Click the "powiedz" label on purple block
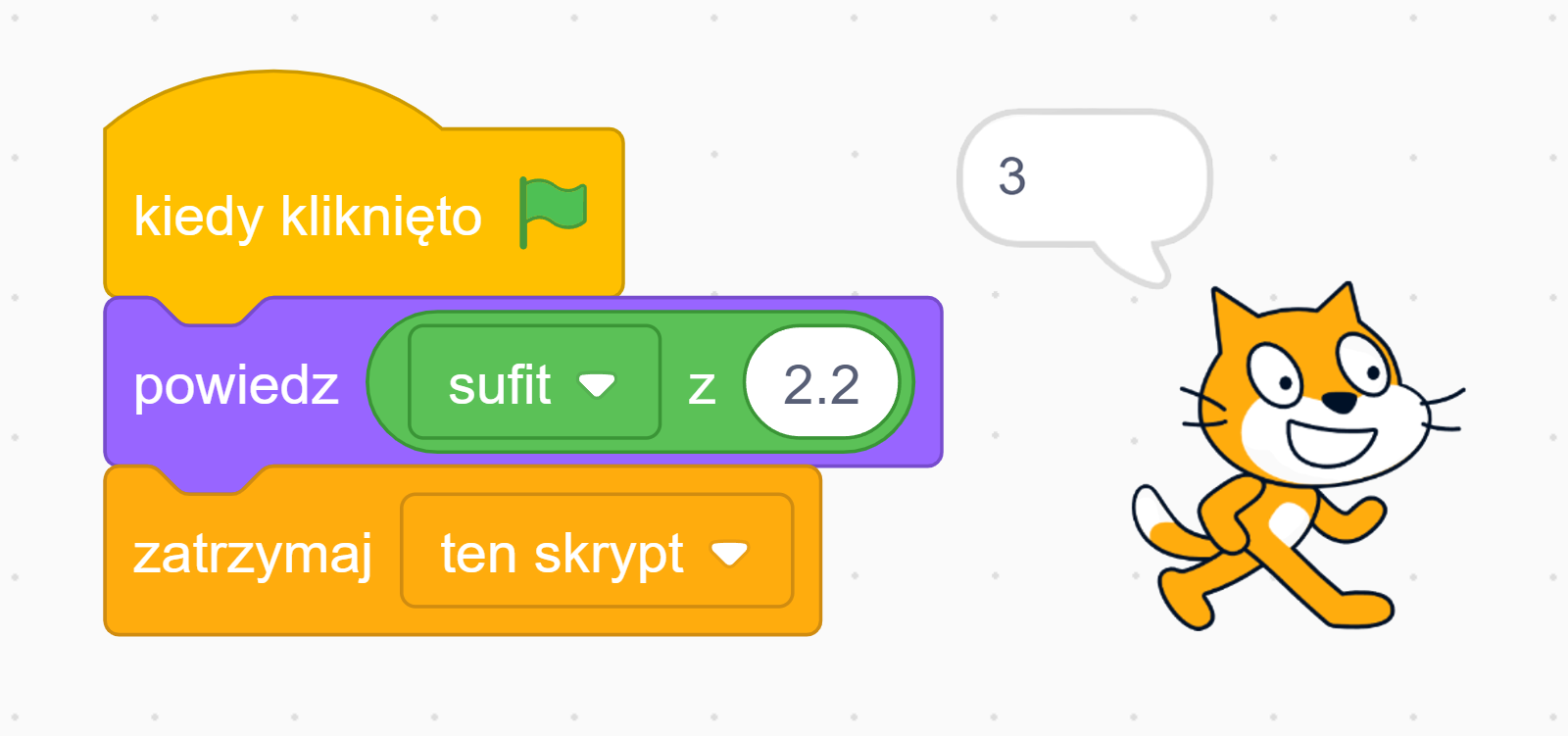 click(x=236, y=385)
